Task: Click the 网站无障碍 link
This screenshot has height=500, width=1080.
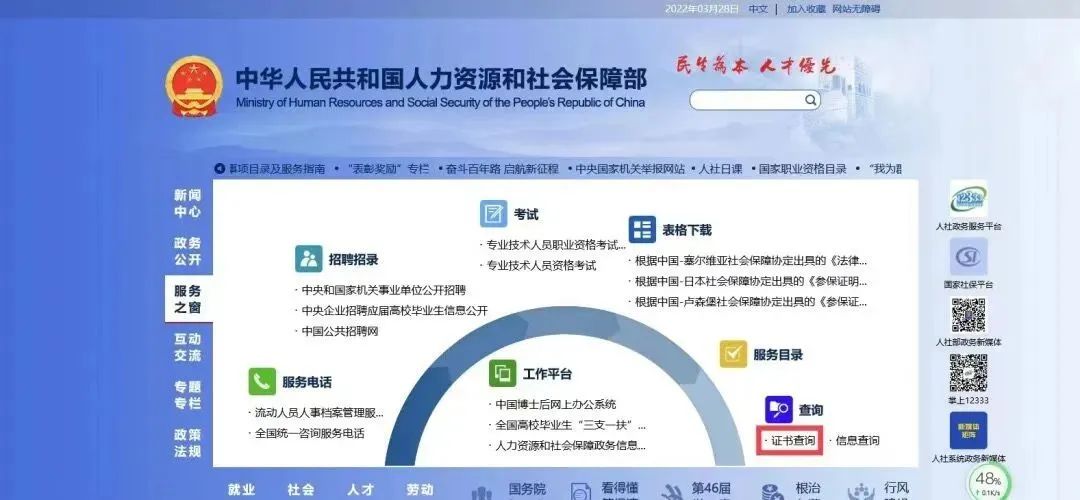Action: [856, 9]
